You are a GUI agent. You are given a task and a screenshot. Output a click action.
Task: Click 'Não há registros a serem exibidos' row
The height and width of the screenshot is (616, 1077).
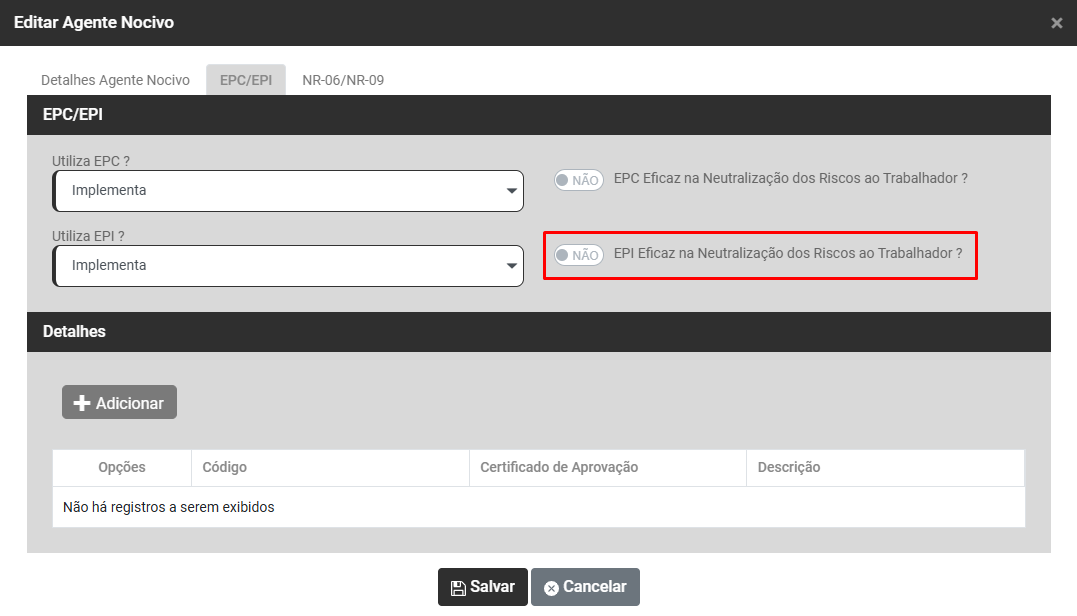click(x=538, y=507)
